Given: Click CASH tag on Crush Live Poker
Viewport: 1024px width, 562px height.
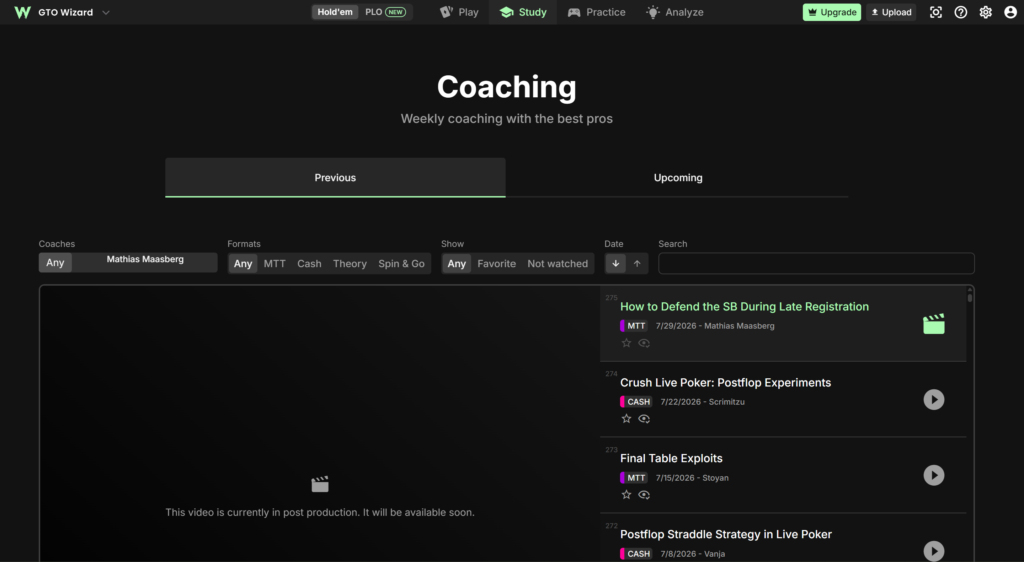Looking at the screenshot, I should 636,401.
